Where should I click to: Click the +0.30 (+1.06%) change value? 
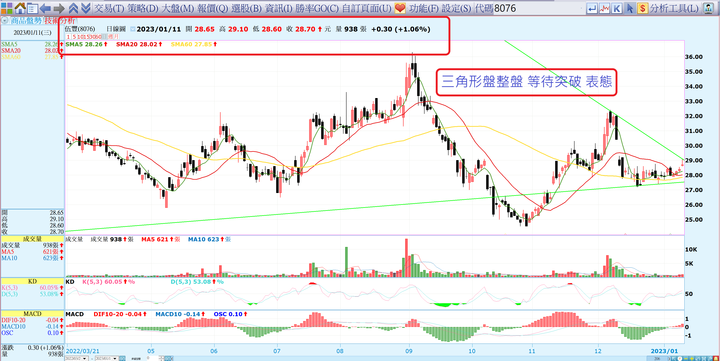click(400, 29)
